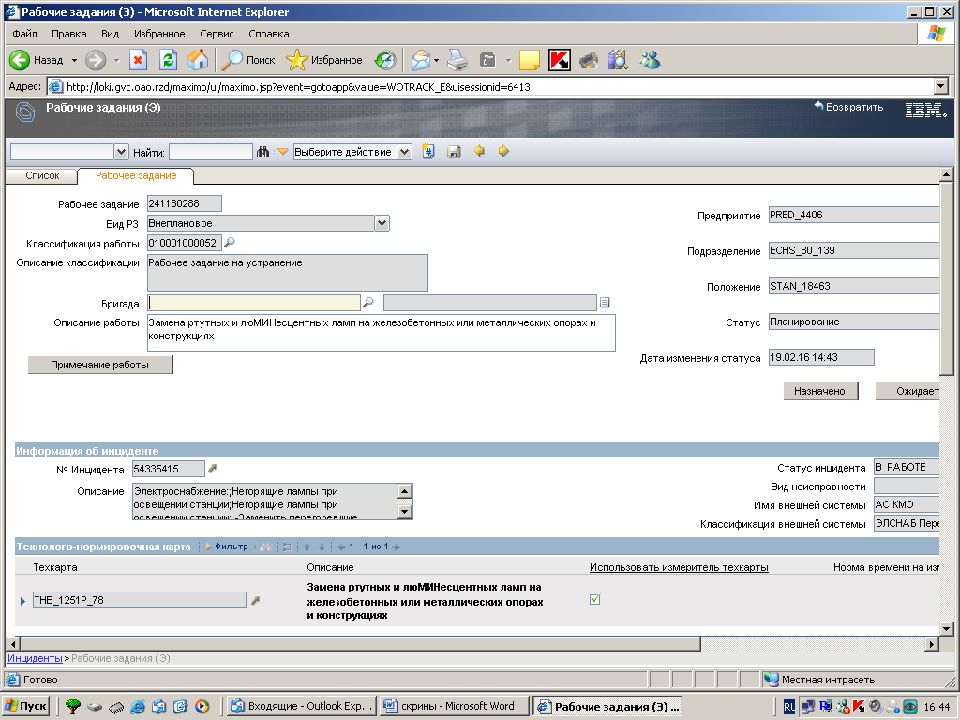
Task: Refresh the page with green arrows icon
Action: [x=168, y=60]
